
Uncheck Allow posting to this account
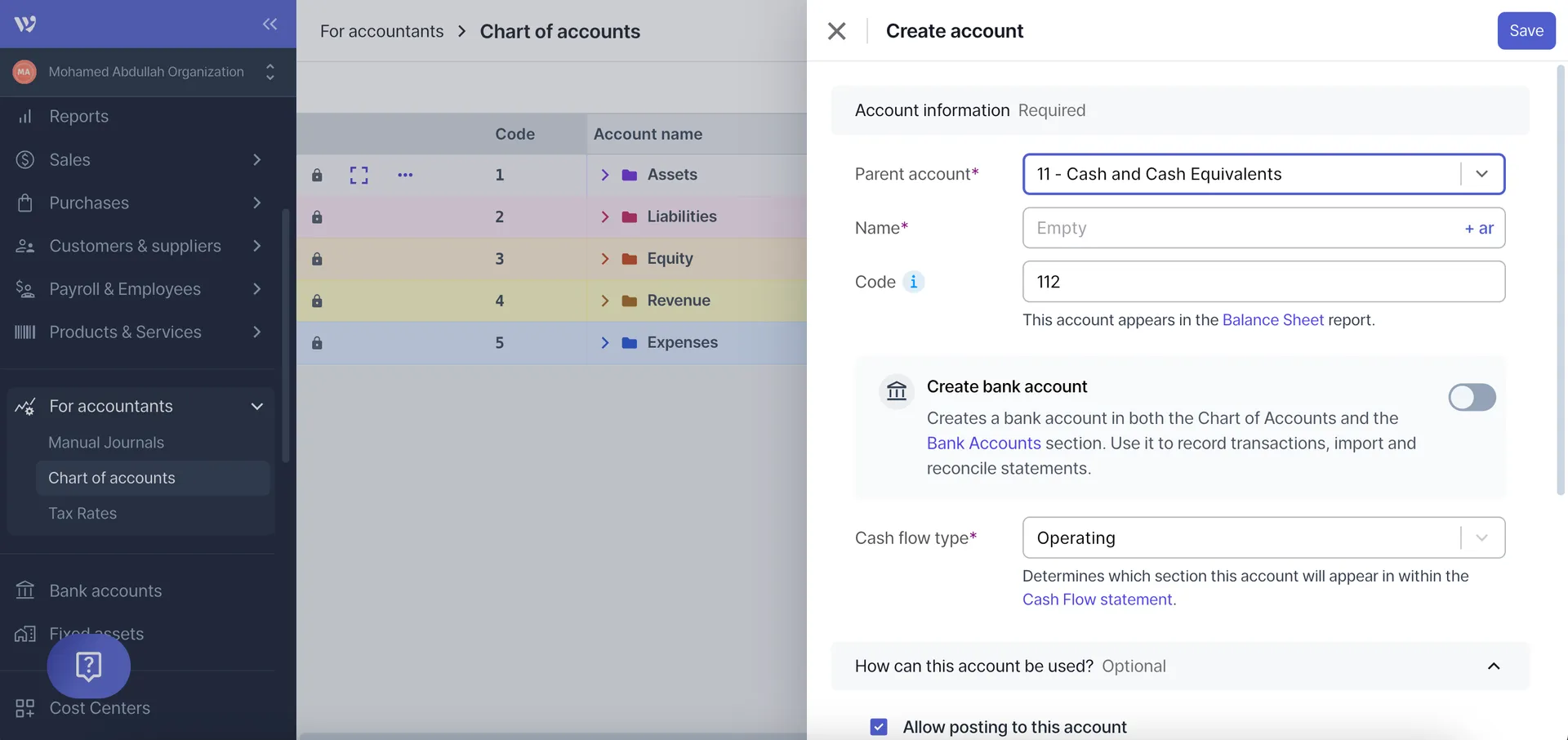[x=878, y=726]
